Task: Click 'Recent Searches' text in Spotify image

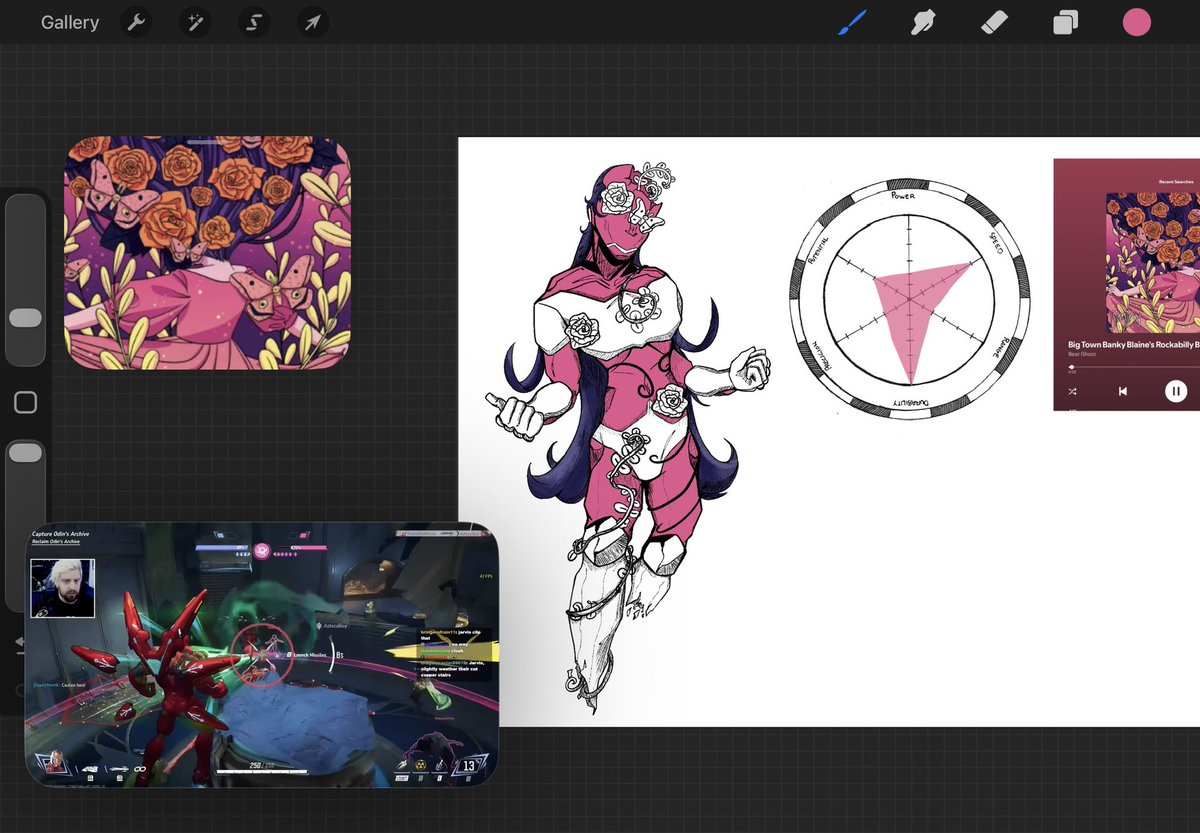Action: (1175, 182)
